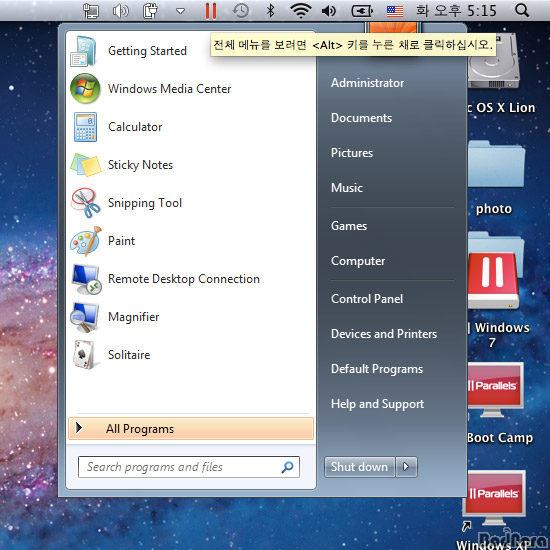
Task: Click the Parallels pause icon in menu bar
Action: pyautogui.click(x=211, y=11)
